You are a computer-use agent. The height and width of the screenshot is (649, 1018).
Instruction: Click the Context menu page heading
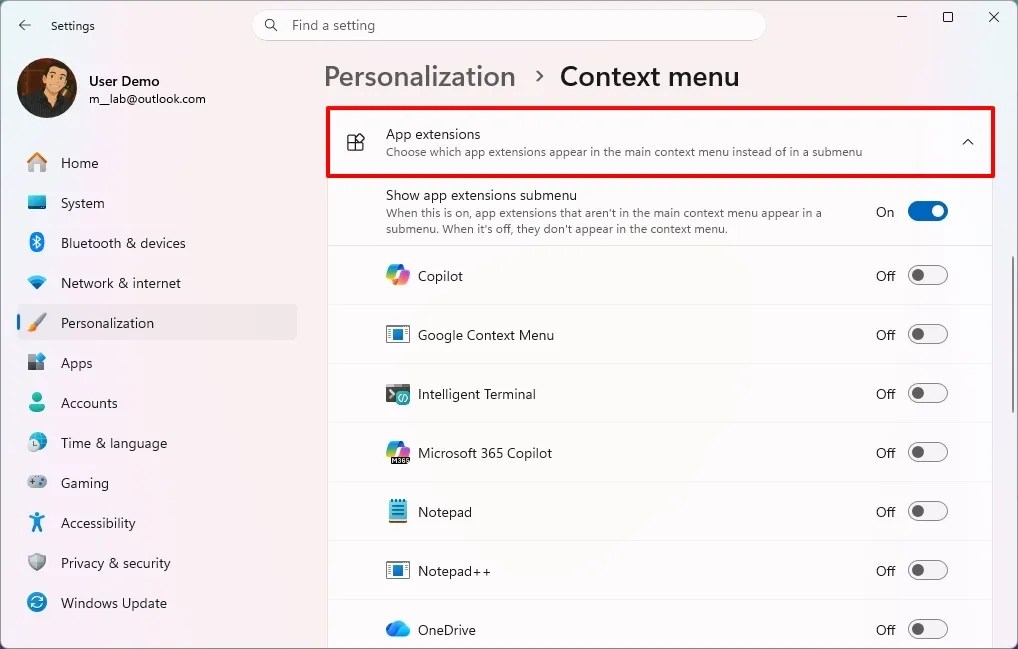click(x=649, y=77)
